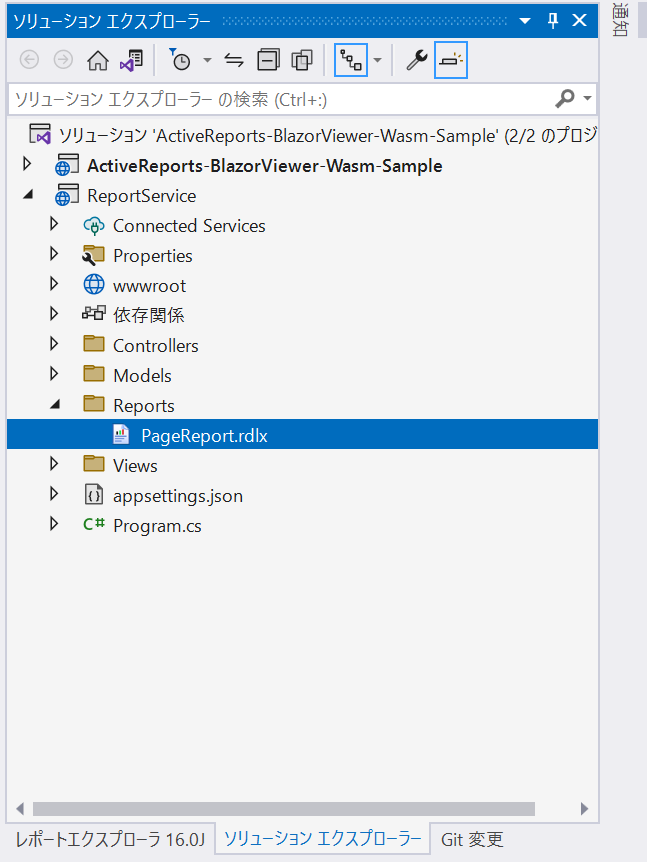Open Properties wrench icon
Image resolution: width=647 pixels, height=862 pixels.
(417, 59)
